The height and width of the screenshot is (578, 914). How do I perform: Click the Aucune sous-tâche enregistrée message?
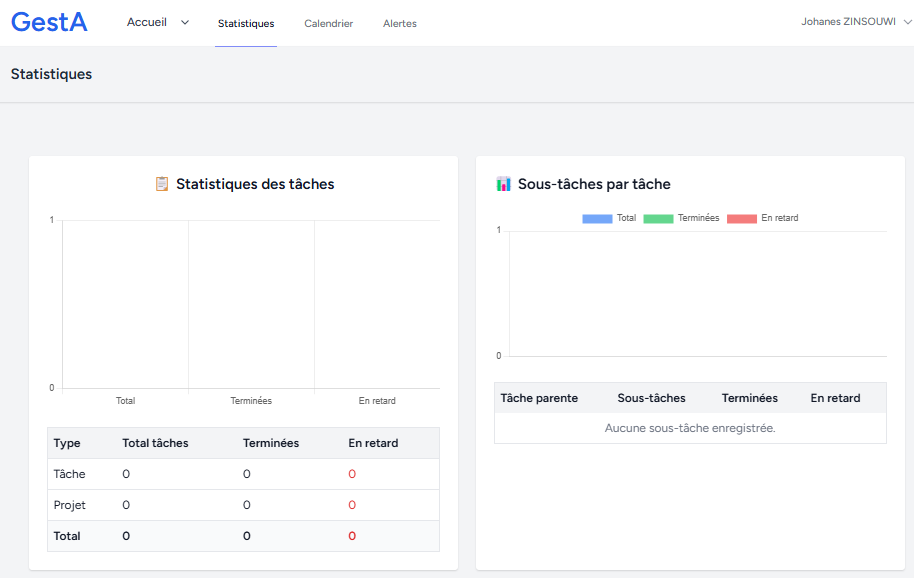pos(690,428)
